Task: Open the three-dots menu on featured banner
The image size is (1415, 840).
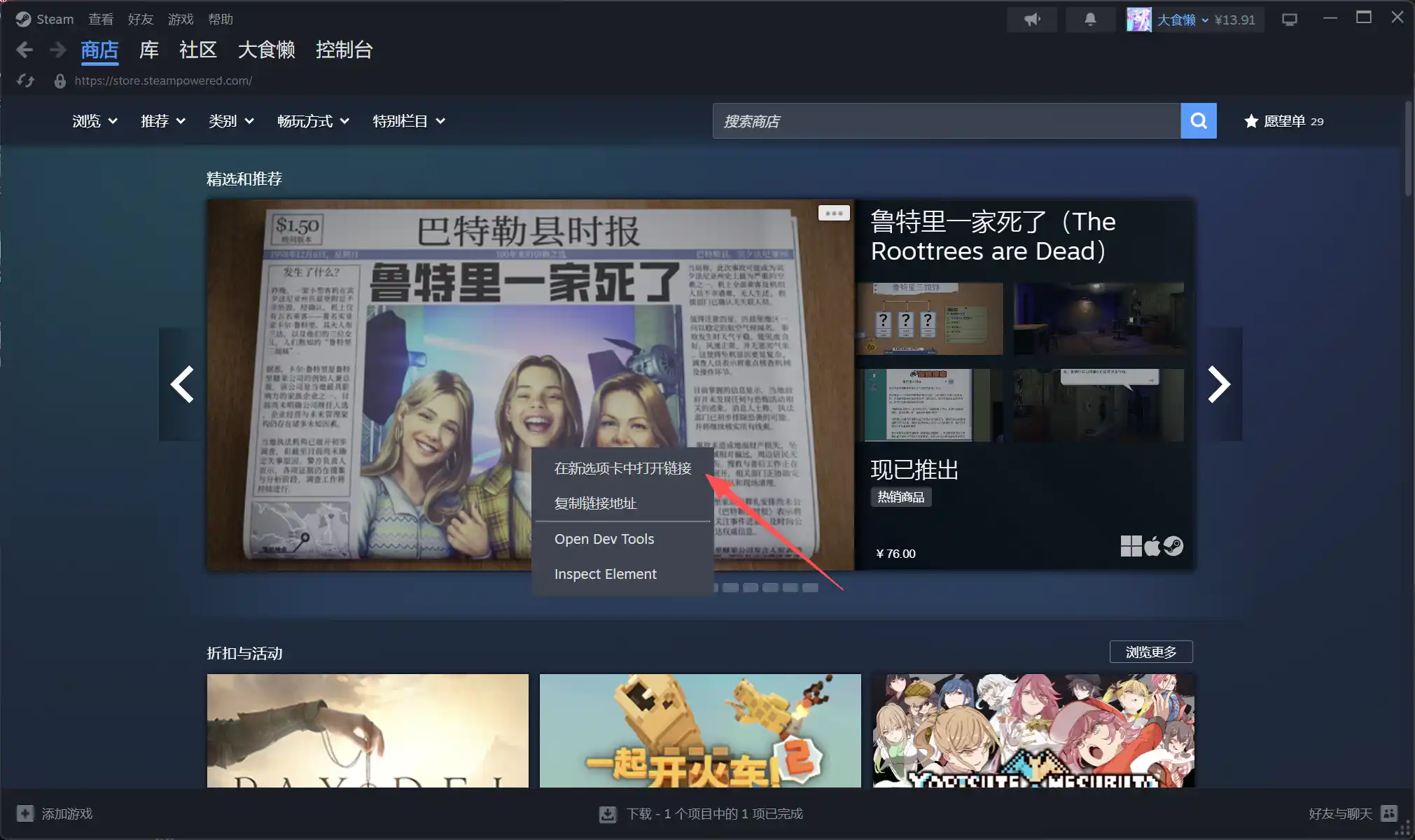Action: click(x=833, y=213)
